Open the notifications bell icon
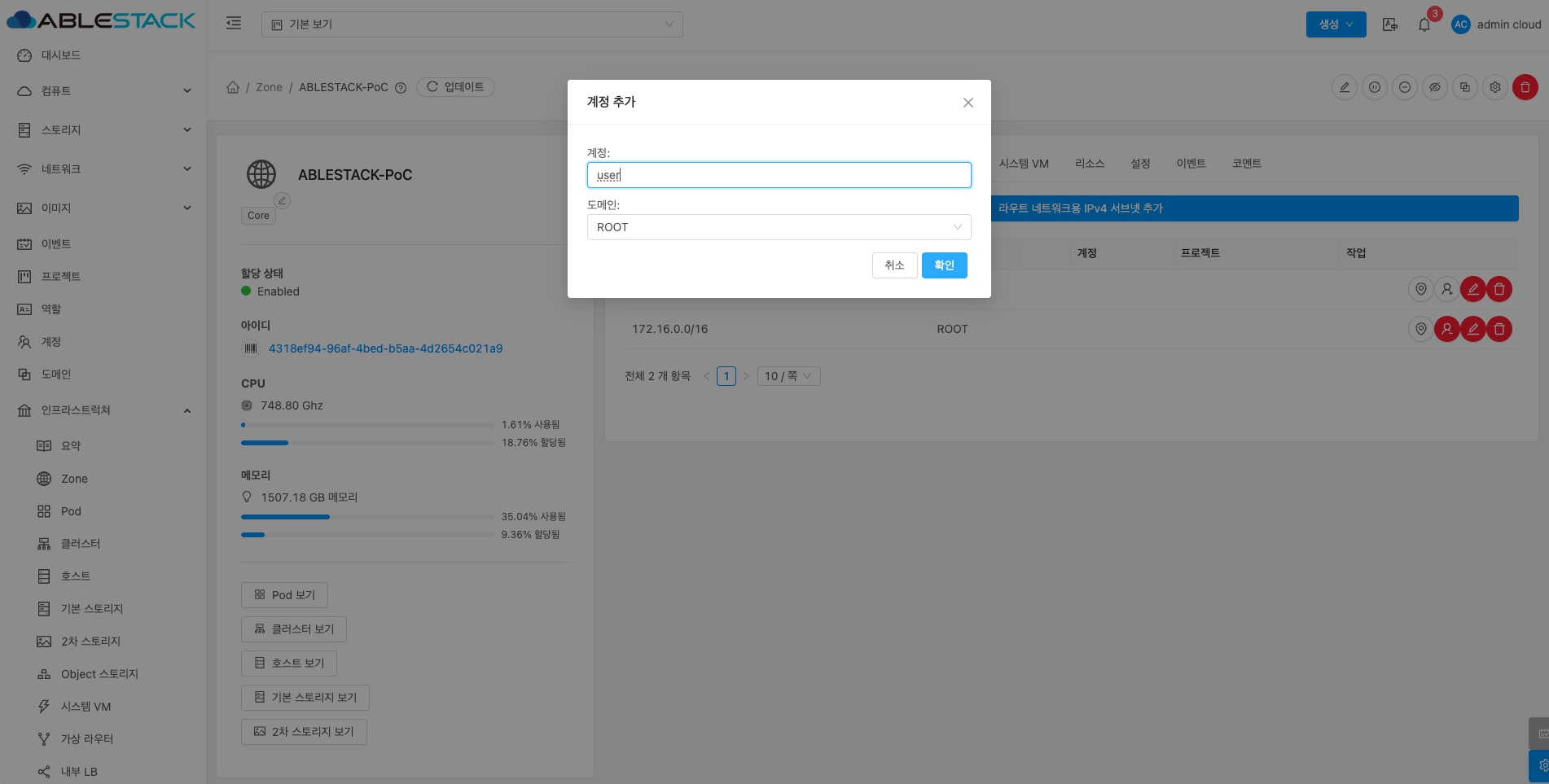1549x784 pixels. pyautogui.click(x=1424, y=24)
